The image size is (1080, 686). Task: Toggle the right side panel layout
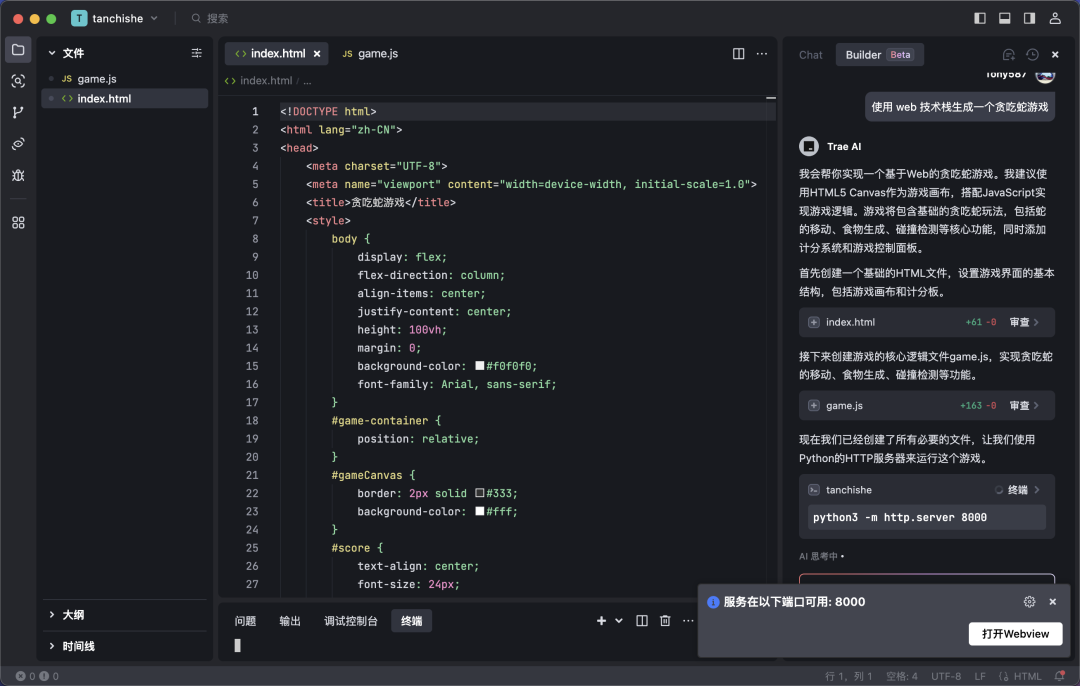point(1029,18)
